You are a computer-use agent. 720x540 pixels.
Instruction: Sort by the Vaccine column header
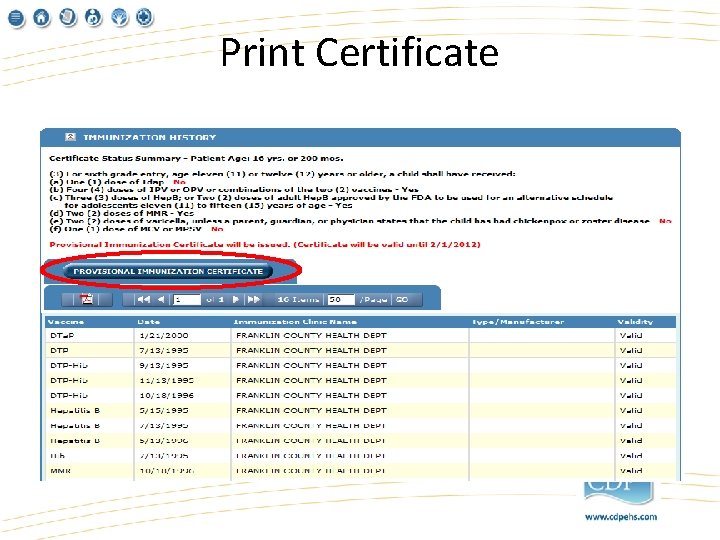click(x=66, y=322)
